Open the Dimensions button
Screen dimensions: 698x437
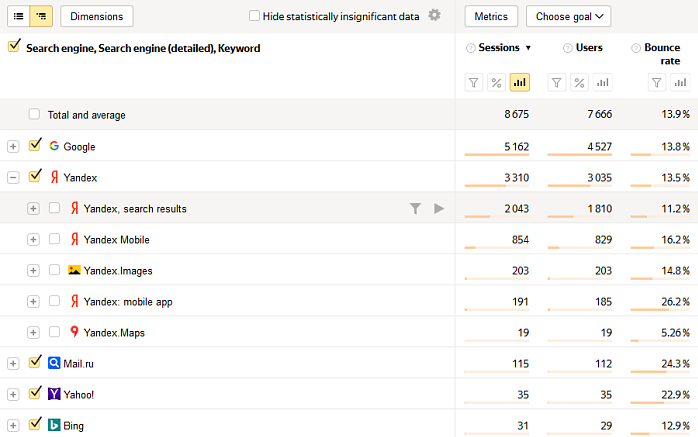97,16
